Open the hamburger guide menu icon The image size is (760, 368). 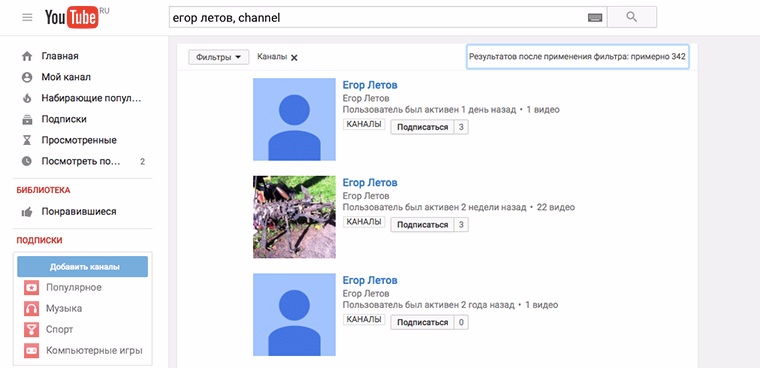tap(27, 17)
